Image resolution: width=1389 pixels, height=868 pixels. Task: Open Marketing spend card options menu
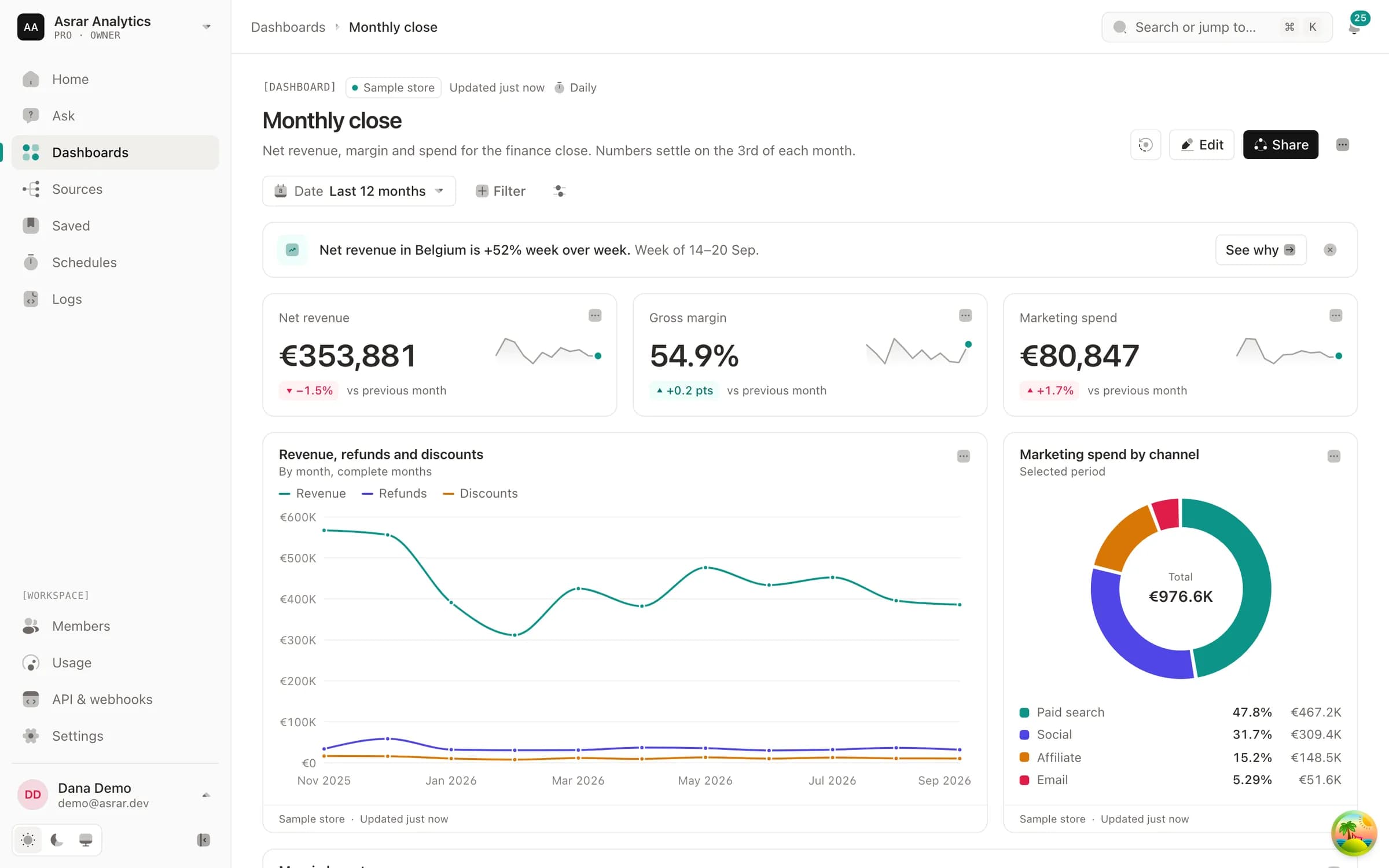tap(1336, 315)
